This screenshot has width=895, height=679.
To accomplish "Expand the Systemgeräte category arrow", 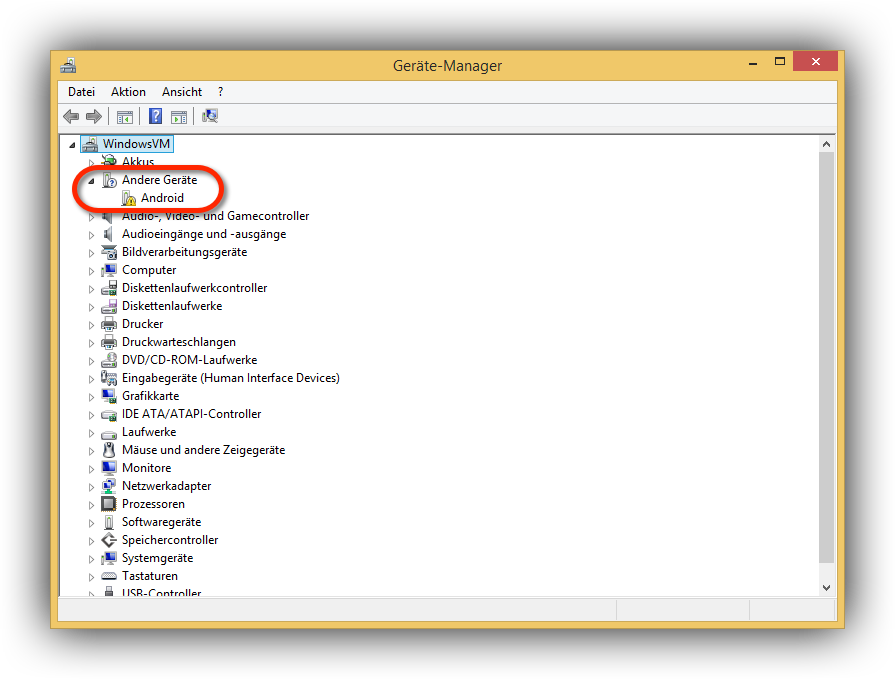I will [91, 559].
